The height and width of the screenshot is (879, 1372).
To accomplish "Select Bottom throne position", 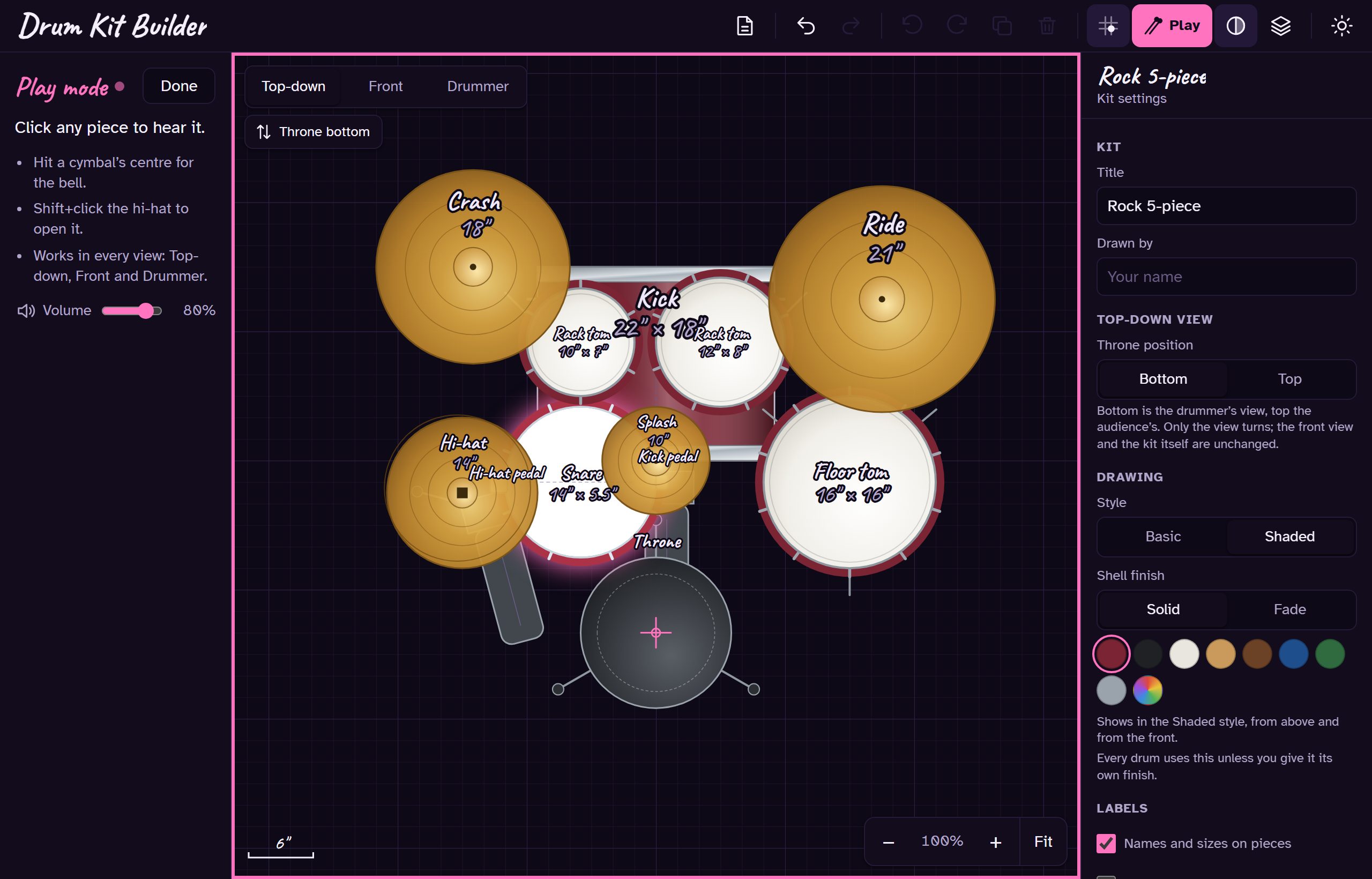I will coord(1163,379).
